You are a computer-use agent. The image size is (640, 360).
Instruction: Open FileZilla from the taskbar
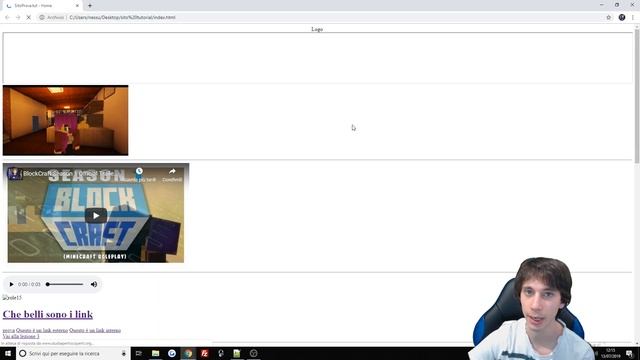pyautogui.click(x=204, y=353)
